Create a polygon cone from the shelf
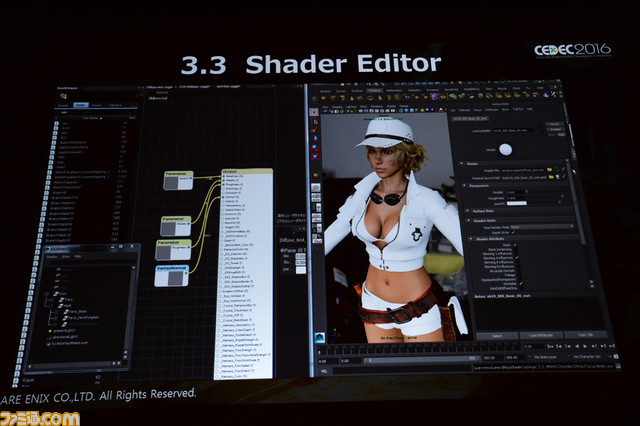Screen dimensions: 640x426 (x=351, y=98)
